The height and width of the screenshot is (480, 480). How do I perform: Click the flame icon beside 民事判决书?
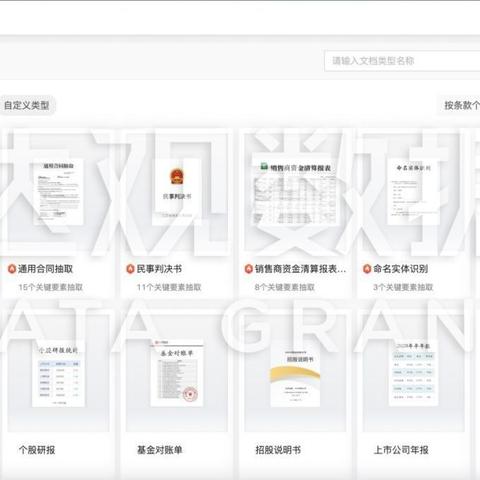tap(130, 269)
